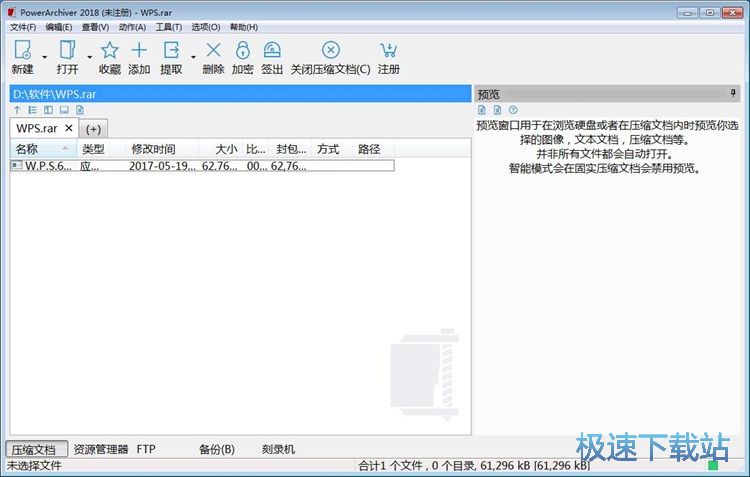Toggle the pin on the 预览 panel
The height and width of the screenshot is (477, 750).
click(733, 93)
